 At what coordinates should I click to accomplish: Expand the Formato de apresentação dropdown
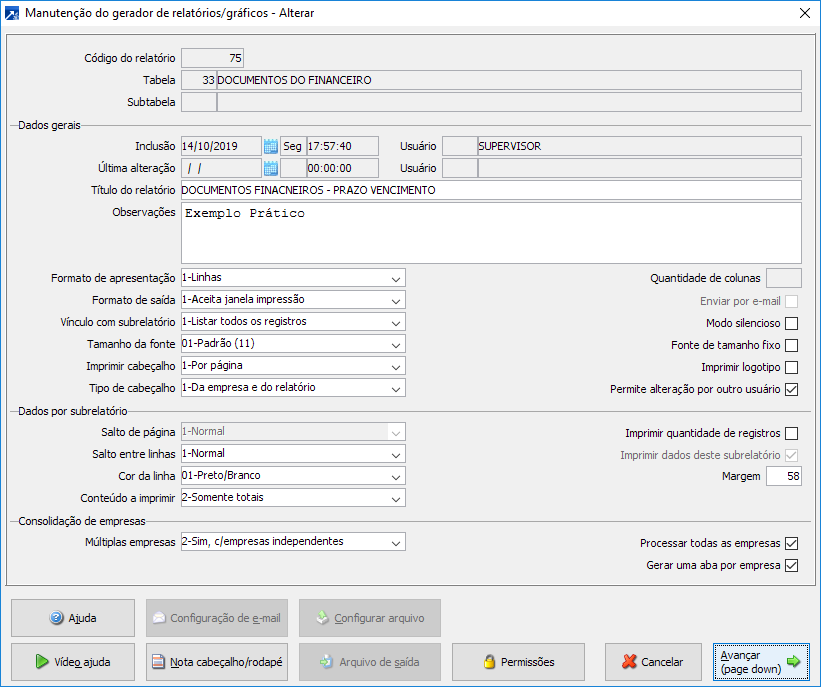(x=396, y=278)
